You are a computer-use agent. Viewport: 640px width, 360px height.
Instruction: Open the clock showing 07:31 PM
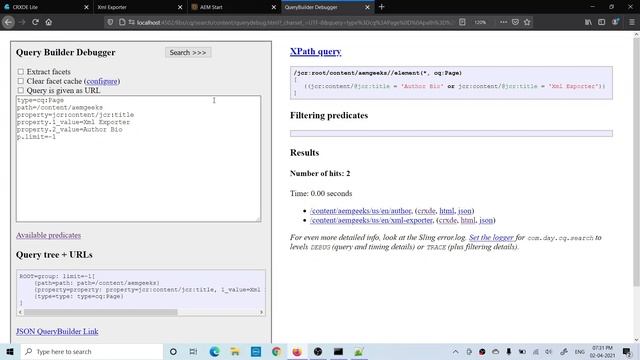602,351
